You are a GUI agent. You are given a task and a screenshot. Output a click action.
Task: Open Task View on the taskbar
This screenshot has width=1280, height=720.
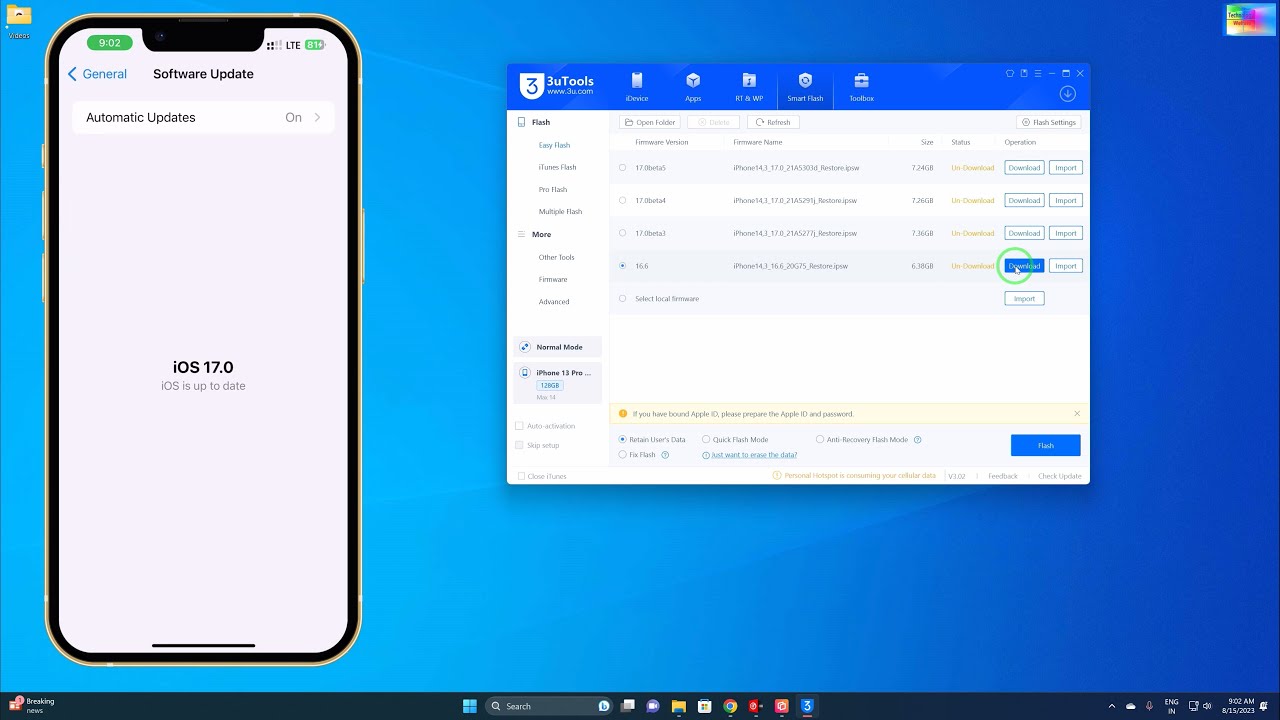click(x=626, y=706)
